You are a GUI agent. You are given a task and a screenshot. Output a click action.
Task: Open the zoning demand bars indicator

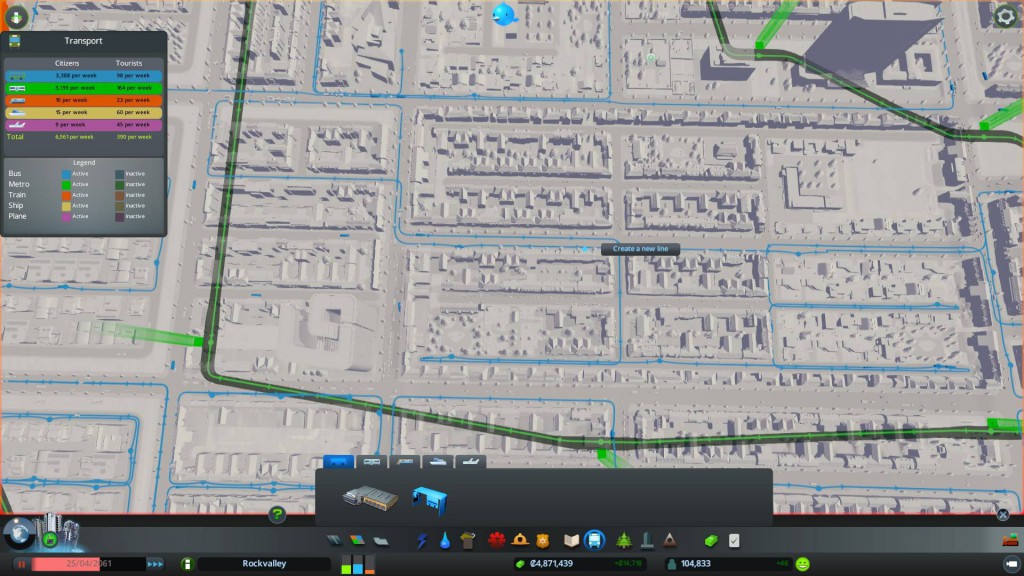coord(358,564)
